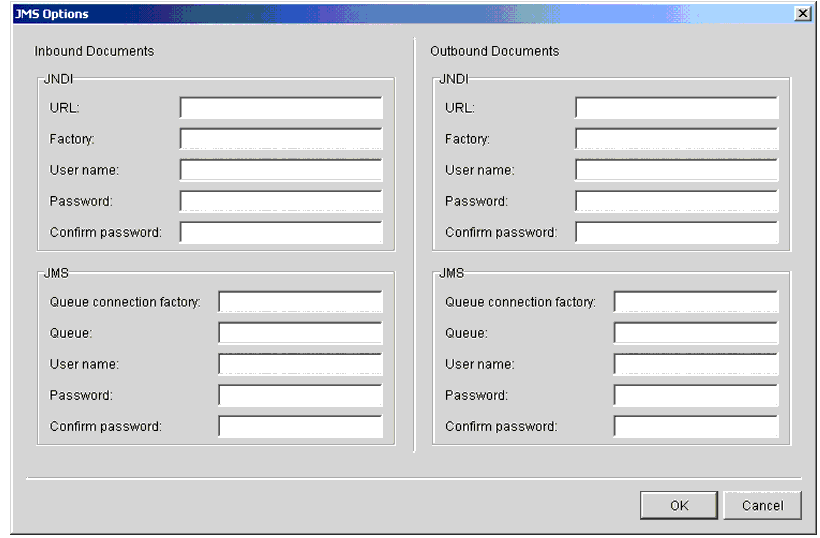This screenshot has height=538, width=820.
Task: Dismiss dialog with the Cancel button
Action: pyautogui.click(x=762, y=506)
